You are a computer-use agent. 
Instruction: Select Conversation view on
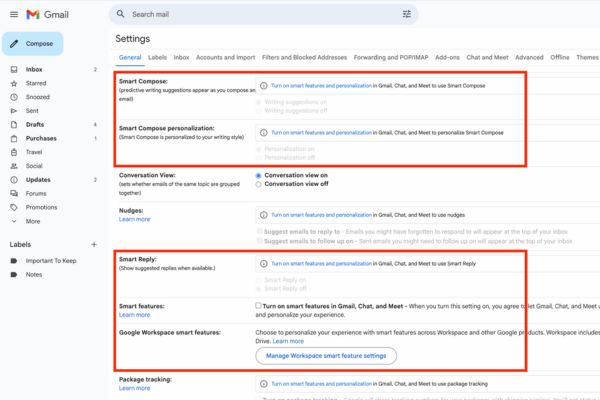click(258, 175)
